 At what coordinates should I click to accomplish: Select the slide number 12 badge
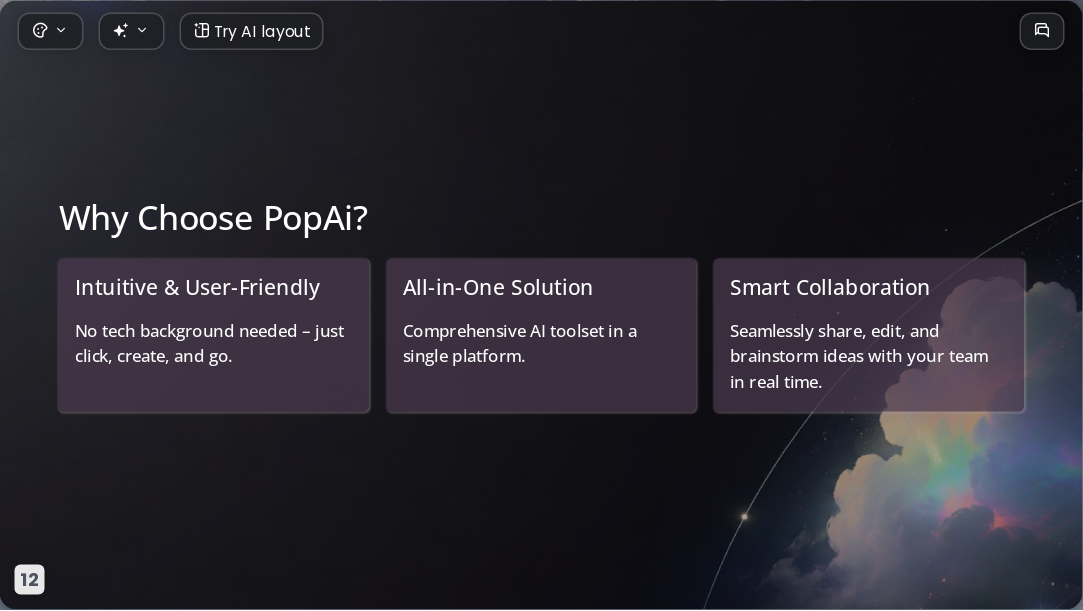pos(29,579)
